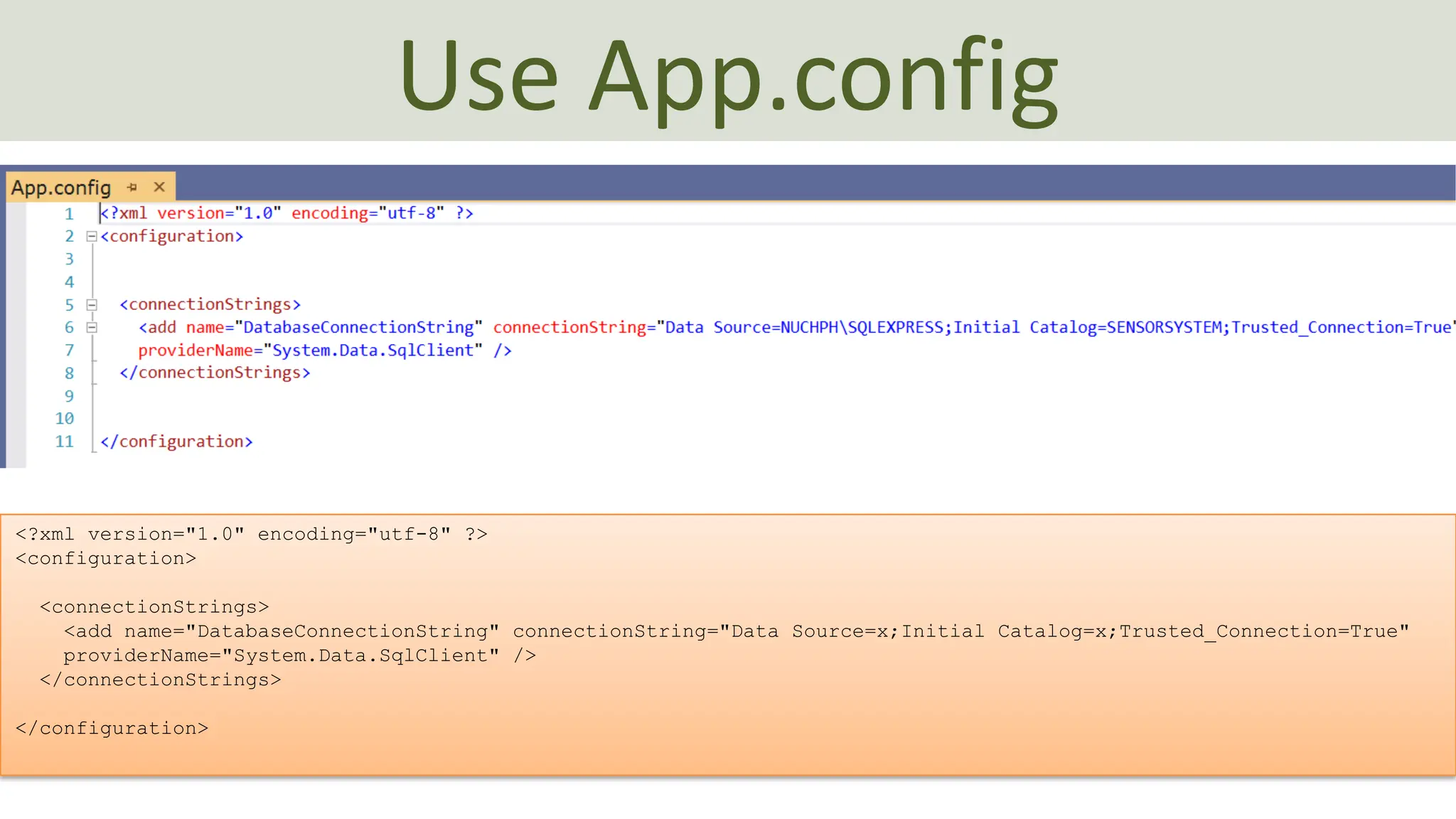Click Initial Catalog=SENSORSYSTEM value in editor

tap(1088, 327)
